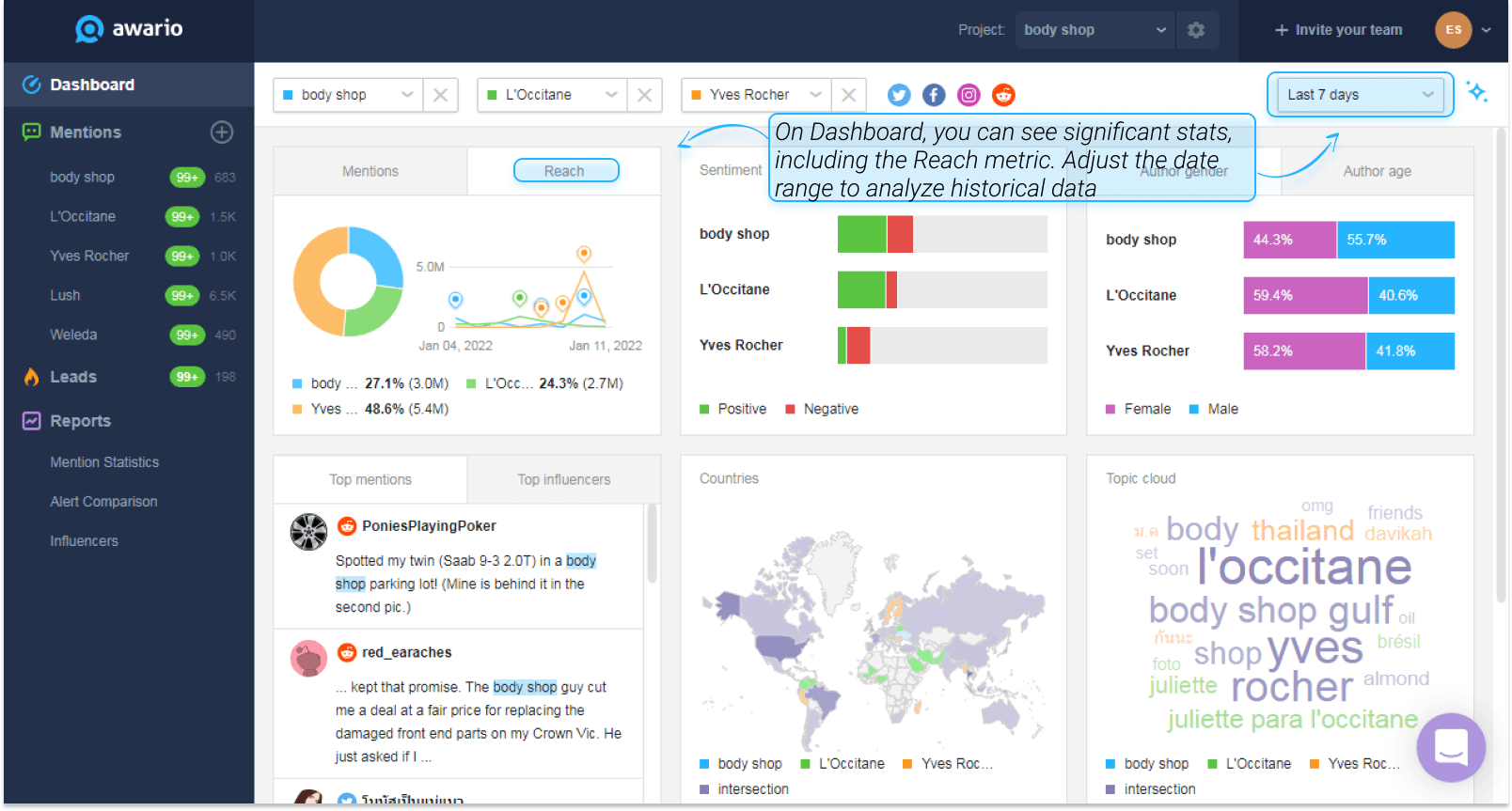Click 'l'occitane' word in topic cloud

click(x=1304, y=567)
